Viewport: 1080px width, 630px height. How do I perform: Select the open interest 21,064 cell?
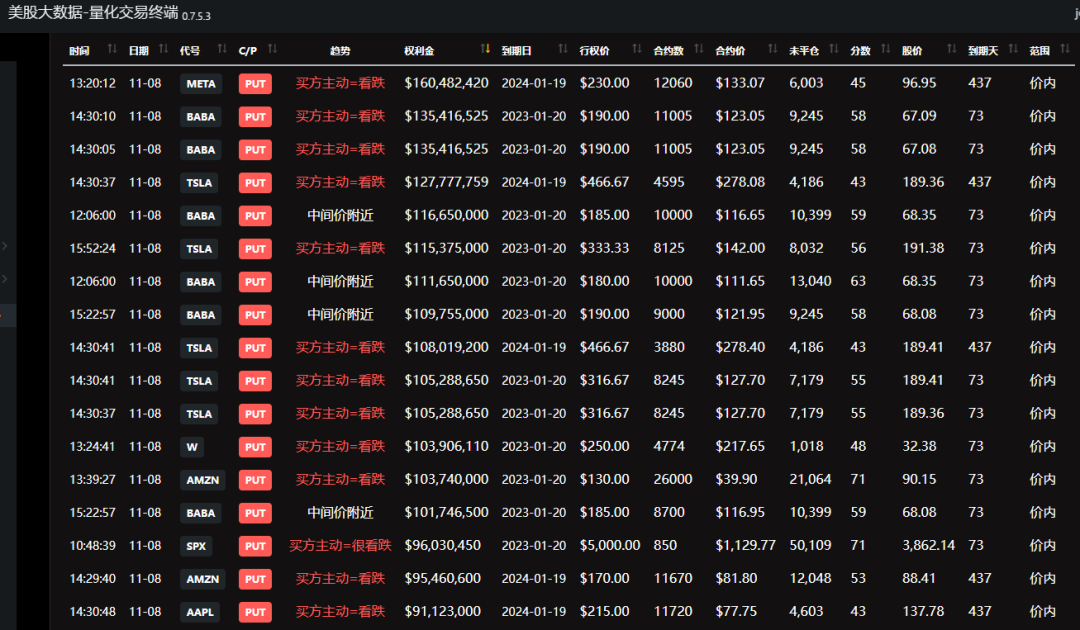click(810, 480)
